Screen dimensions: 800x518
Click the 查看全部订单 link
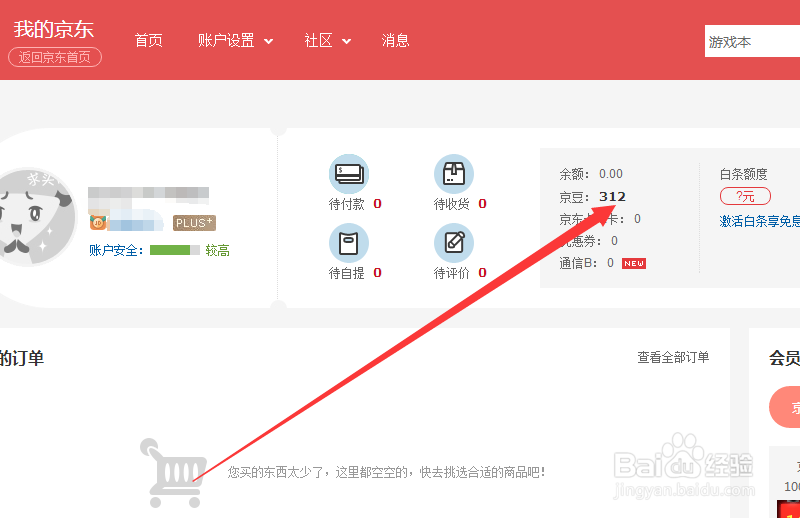(x=673, y=357)
